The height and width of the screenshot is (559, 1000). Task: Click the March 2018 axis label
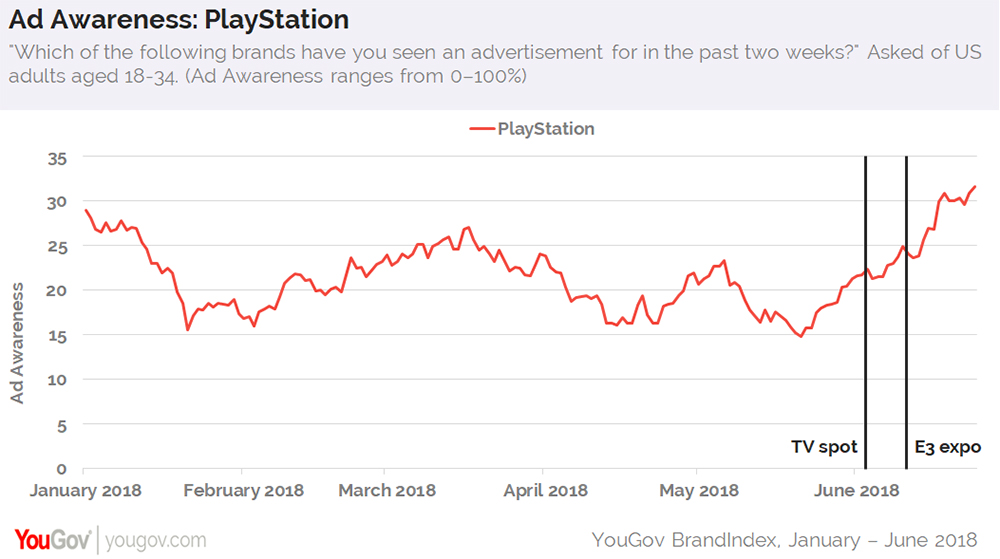[x=387, y=490]
